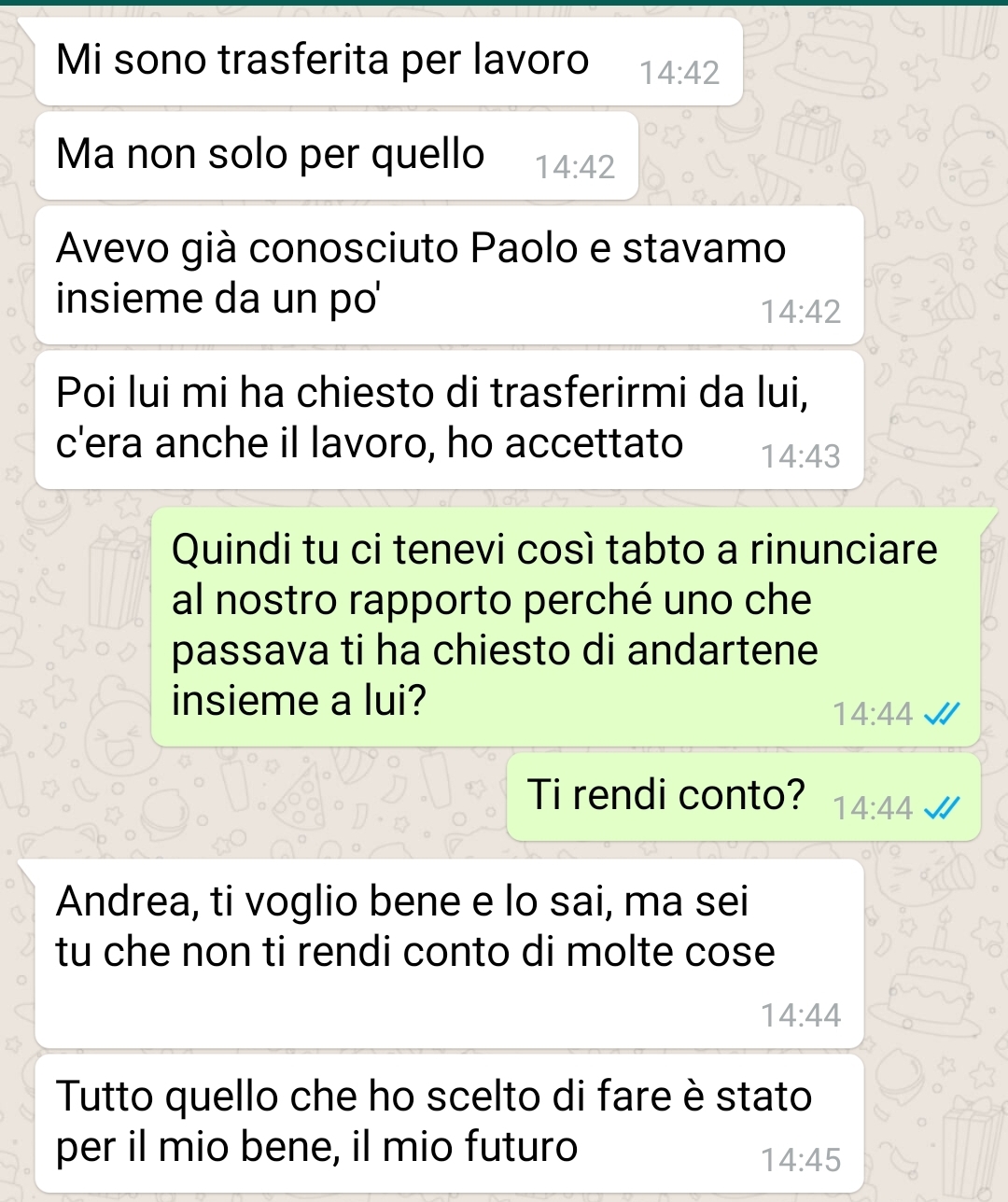Tap the 14:42 time under 'insieme da un po''
The height and width of the screenshot is (1202, 1008).
tap(801, 312)
